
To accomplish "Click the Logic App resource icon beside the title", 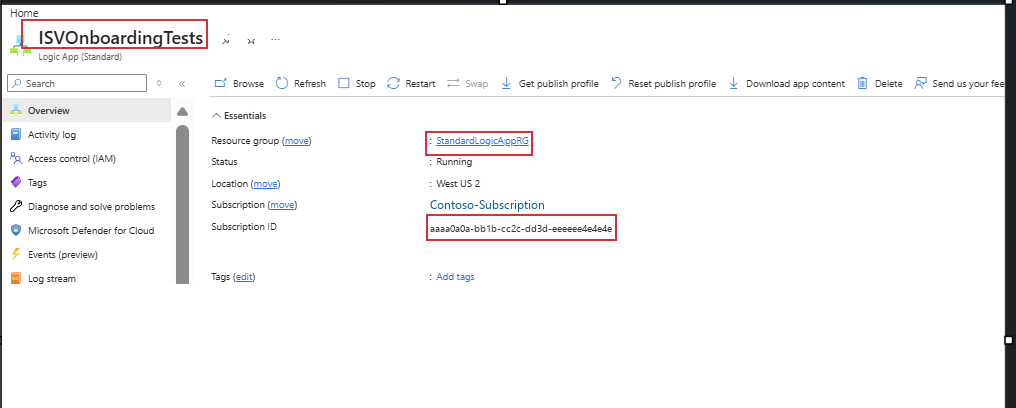I will point(18,47).
